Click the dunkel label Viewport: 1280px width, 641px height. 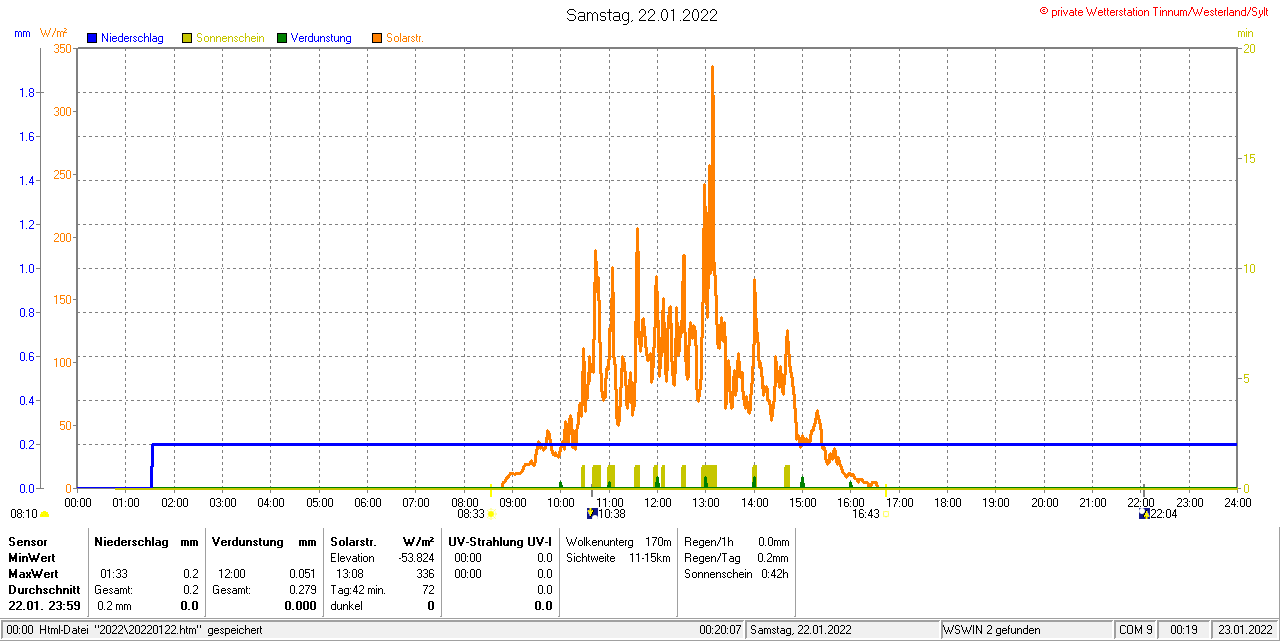point(346,606)
